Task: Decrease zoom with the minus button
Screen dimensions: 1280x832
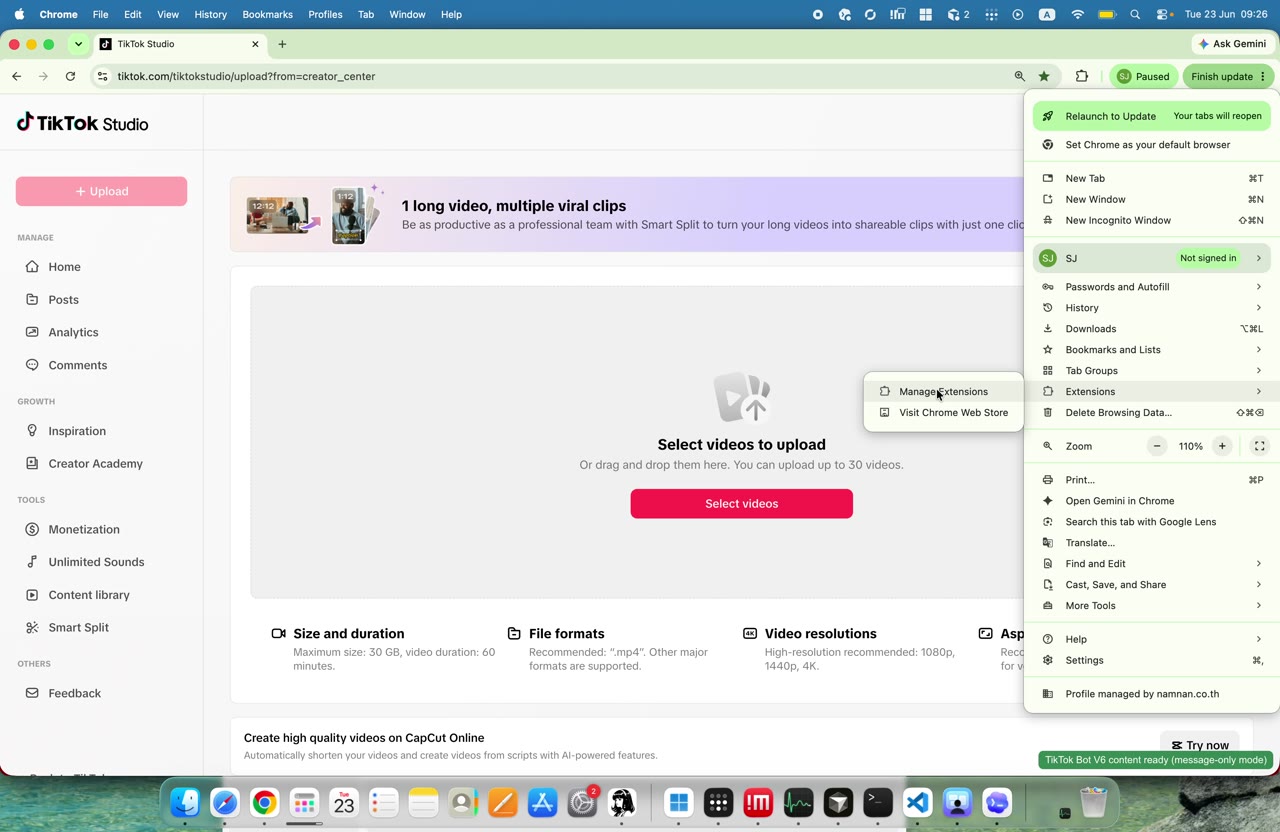Action: click(x=1157, y=446)
